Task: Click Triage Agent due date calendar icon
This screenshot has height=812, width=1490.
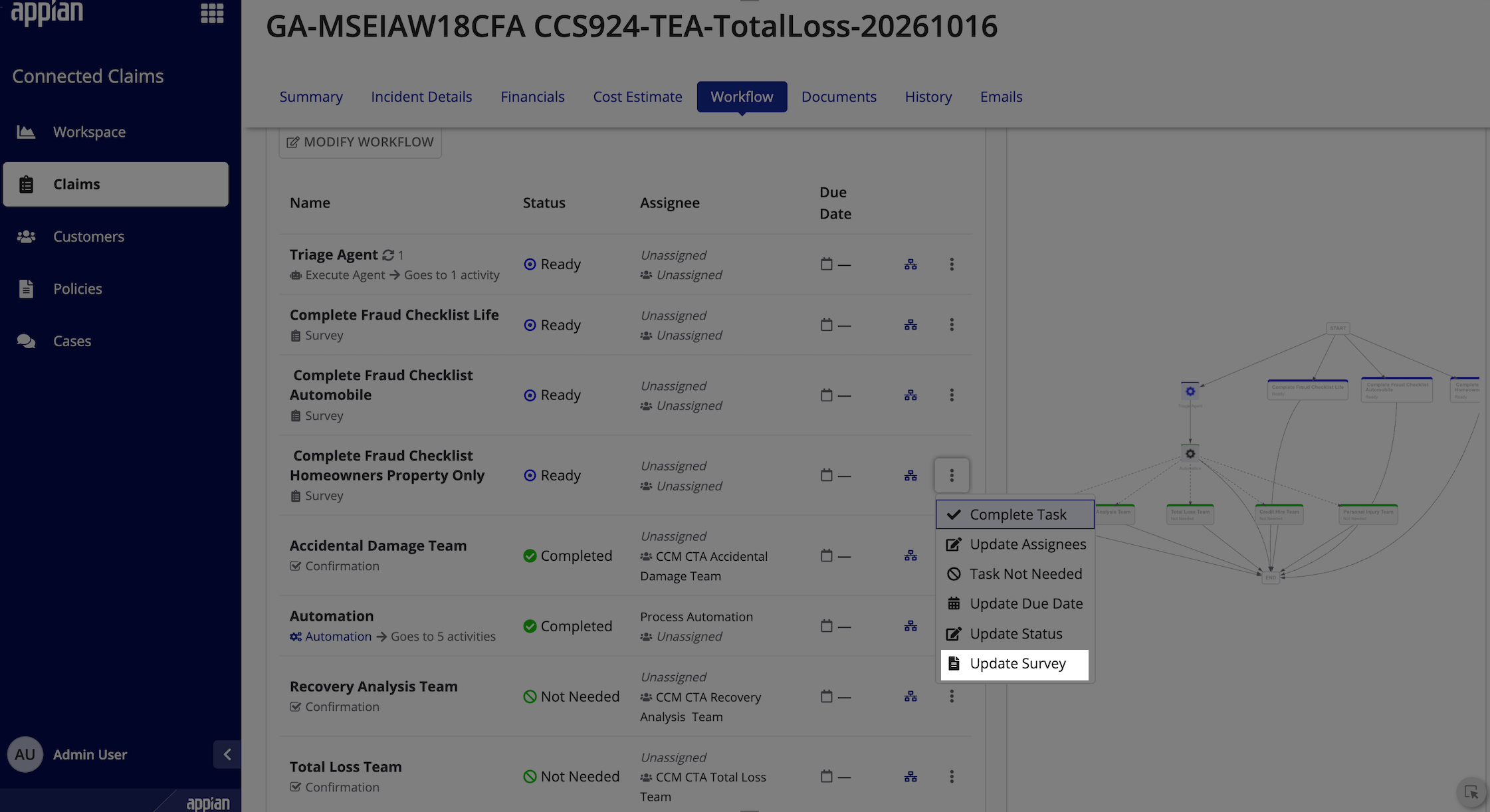Action: coord(826,264)
